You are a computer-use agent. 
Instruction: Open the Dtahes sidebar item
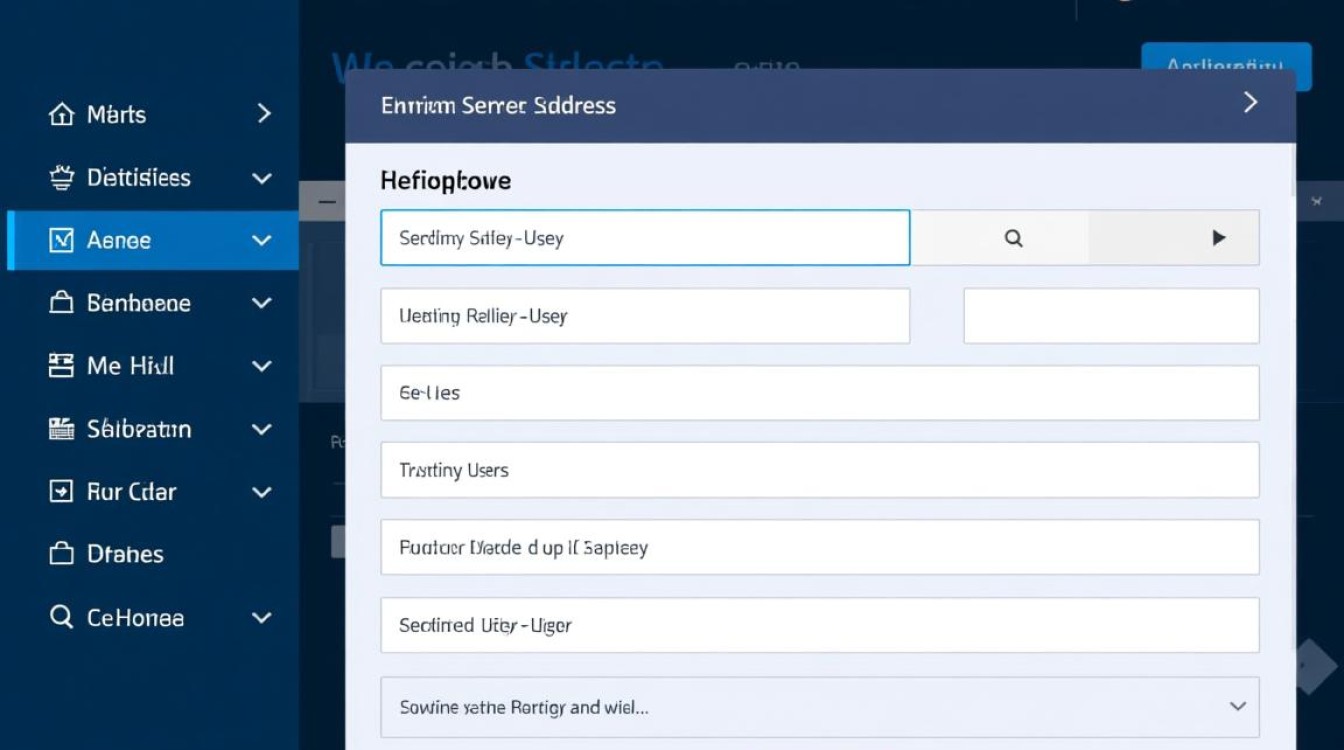124,554
